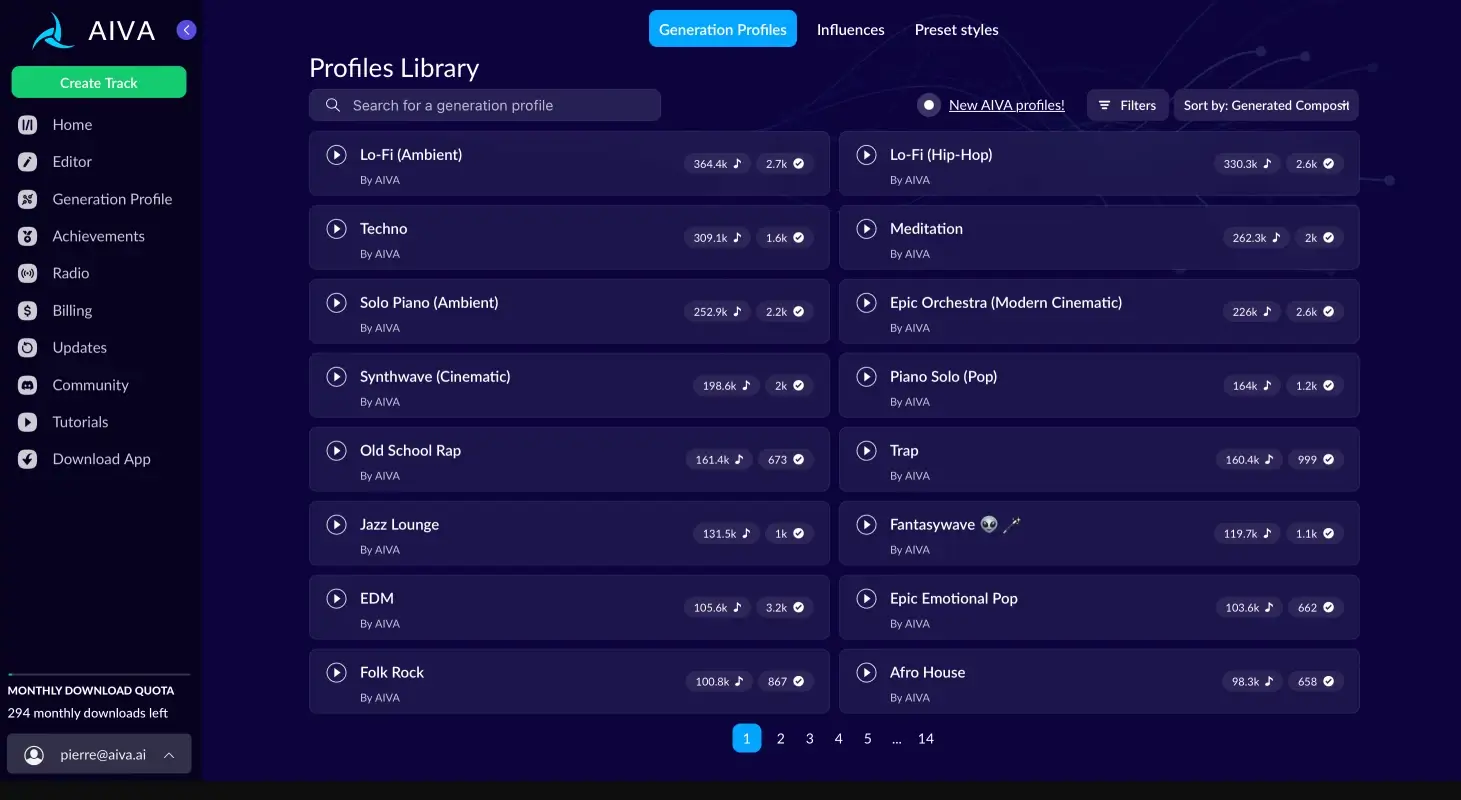Click the Editor pencil icon

coord(28,162)
